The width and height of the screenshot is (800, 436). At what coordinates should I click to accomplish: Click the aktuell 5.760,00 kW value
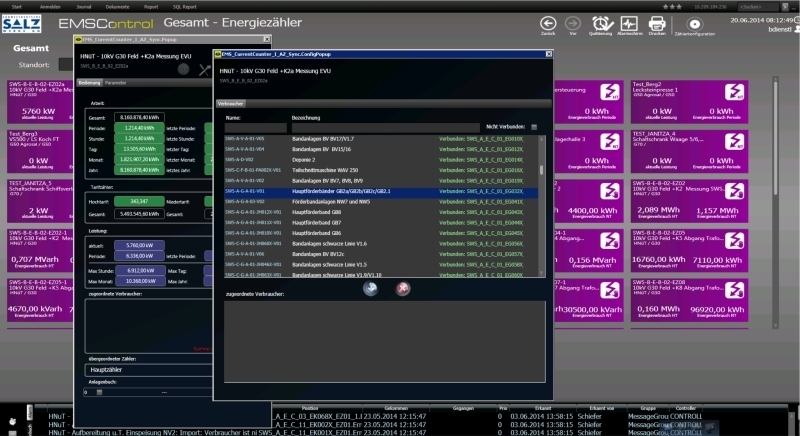point(139,245)
